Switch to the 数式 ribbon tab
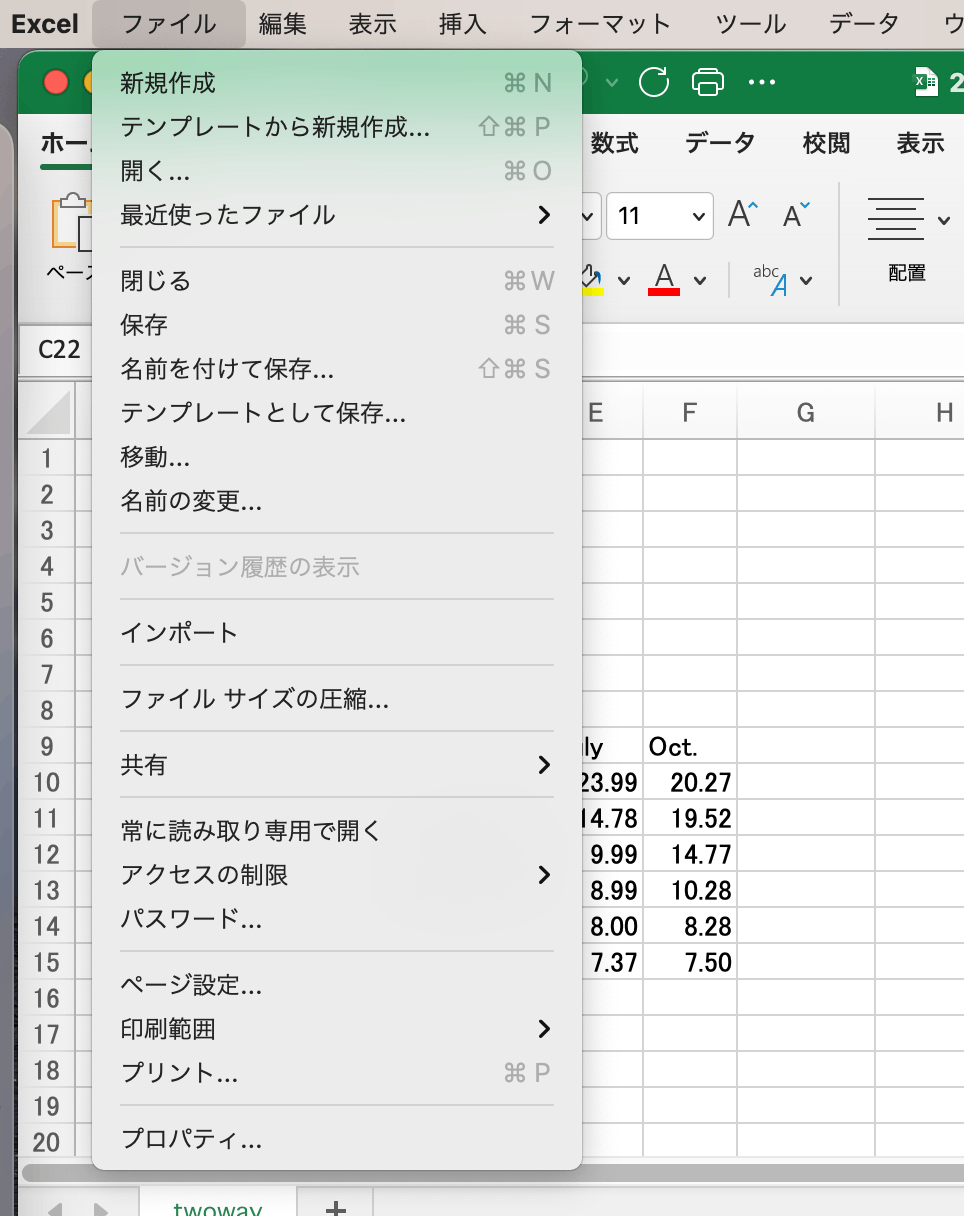This screenshot has height=1216, width=964. pyautogui.click(x=614, y=144)
